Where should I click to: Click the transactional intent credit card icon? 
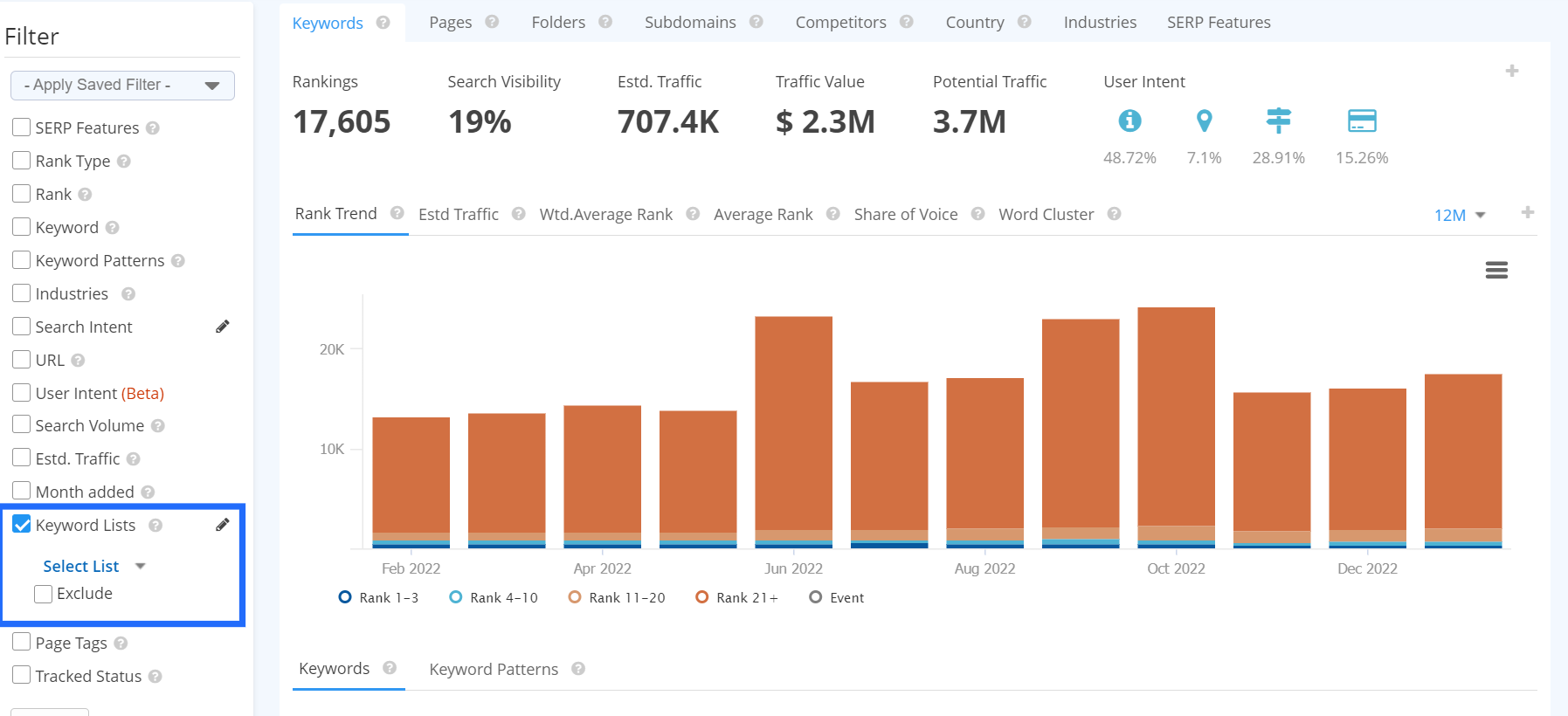click(x=1361, y=120)
